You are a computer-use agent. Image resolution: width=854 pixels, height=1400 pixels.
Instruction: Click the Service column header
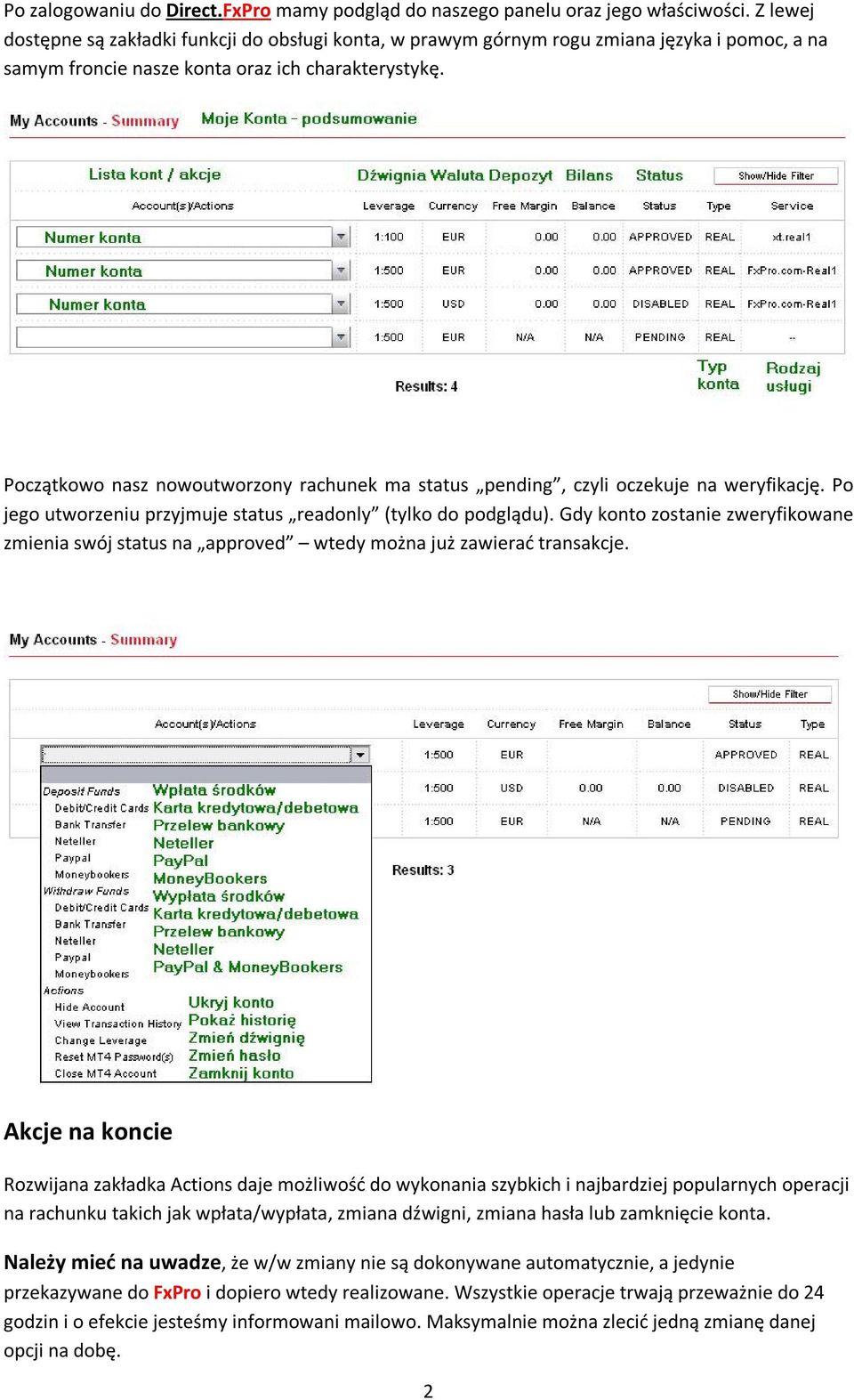click(x=792, y=206)
